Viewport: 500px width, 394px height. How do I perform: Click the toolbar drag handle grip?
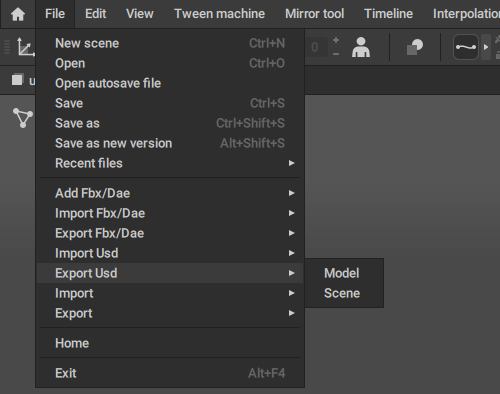(7, 47)
